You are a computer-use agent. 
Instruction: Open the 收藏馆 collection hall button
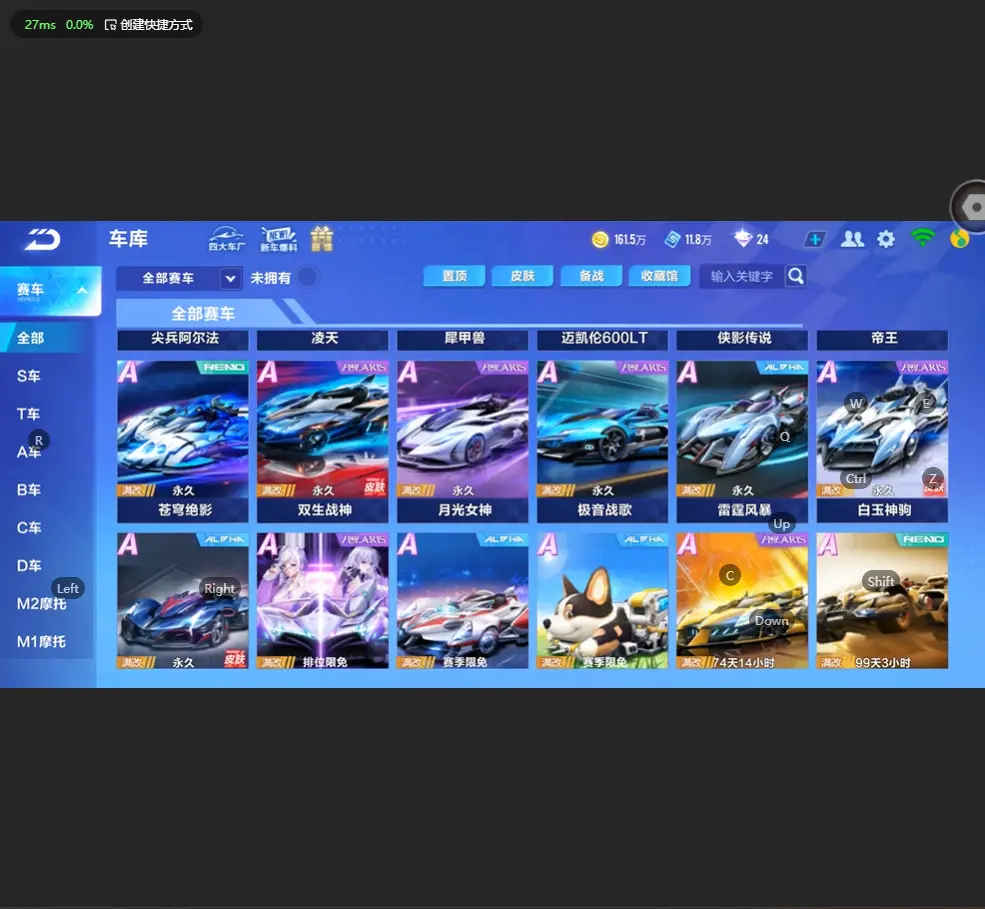coord(660,276)
